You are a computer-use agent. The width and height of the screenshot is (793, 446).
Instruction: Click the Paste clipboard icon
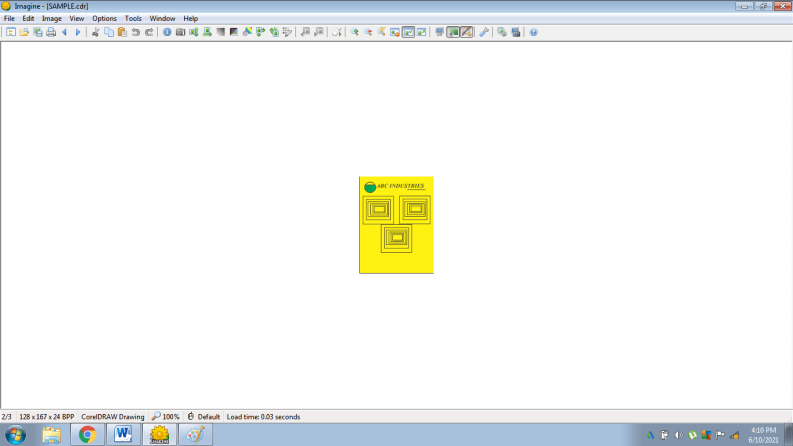coord(122,32)
